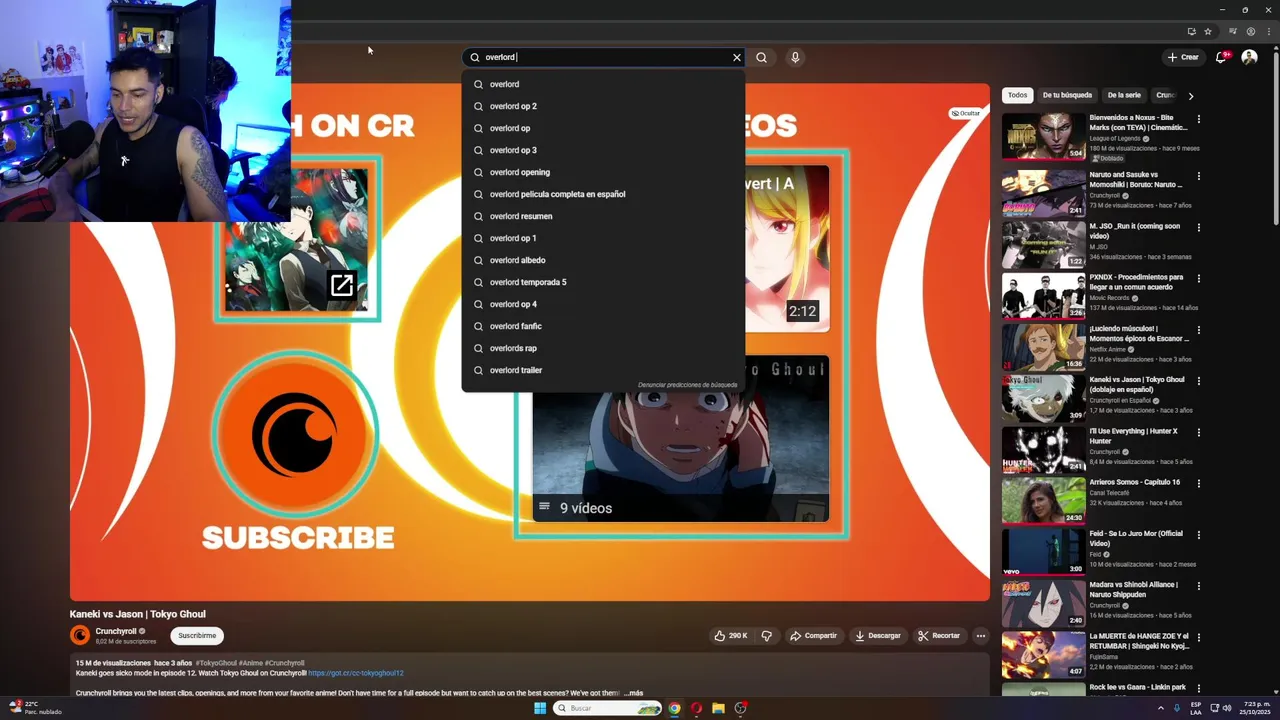Open the browser three-dot menu
The height and width of the screenshot is (720, 1280).
pyautogui.click(x=1268, y=31)
